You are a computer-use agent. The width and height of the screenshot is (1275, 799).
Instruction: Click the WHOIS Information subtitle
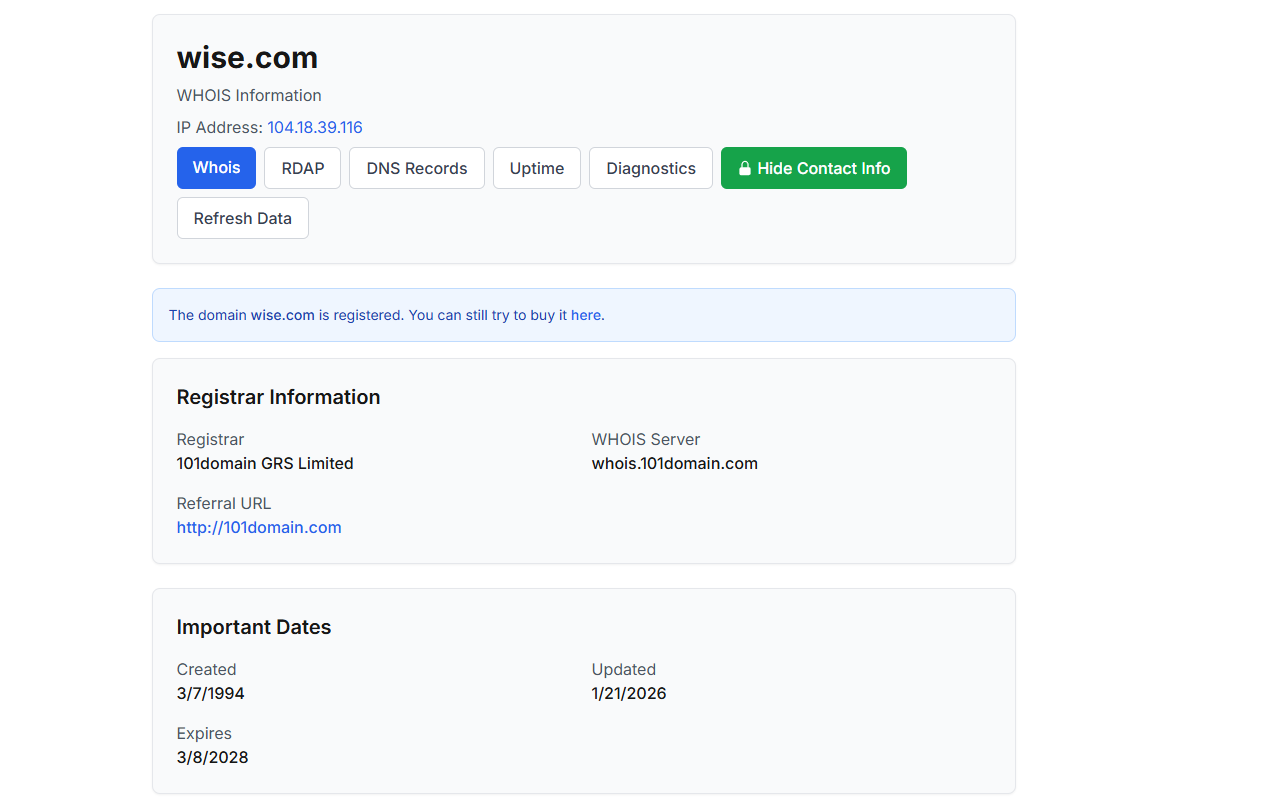(x=249, y=95)
